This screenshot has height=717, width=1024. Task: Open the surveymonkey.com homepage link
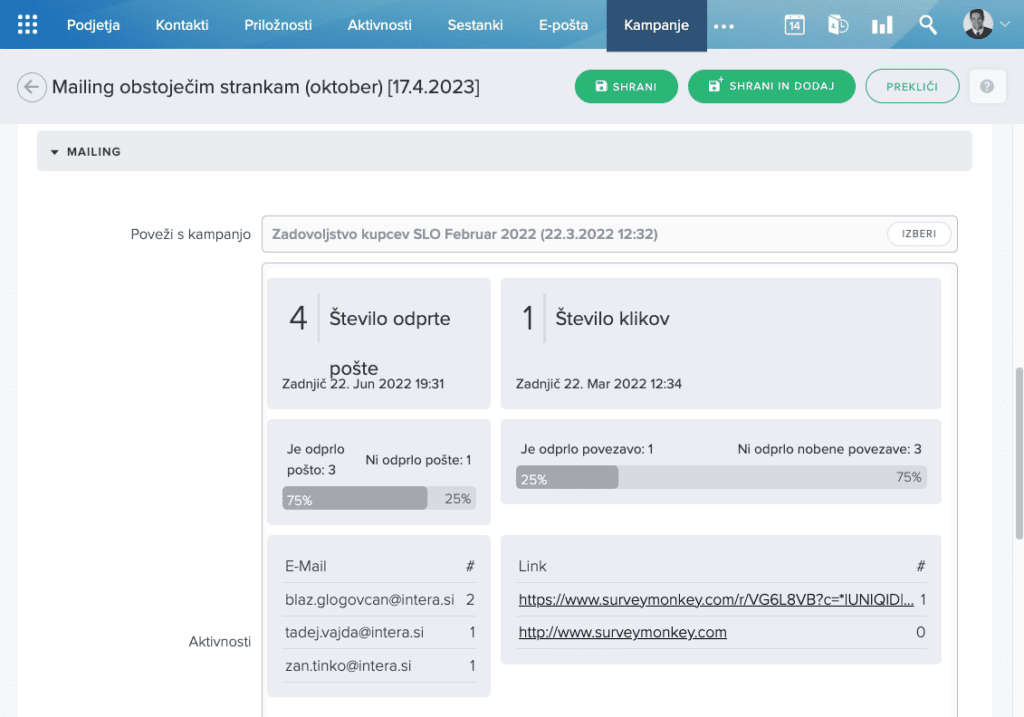tap(622, 632)
